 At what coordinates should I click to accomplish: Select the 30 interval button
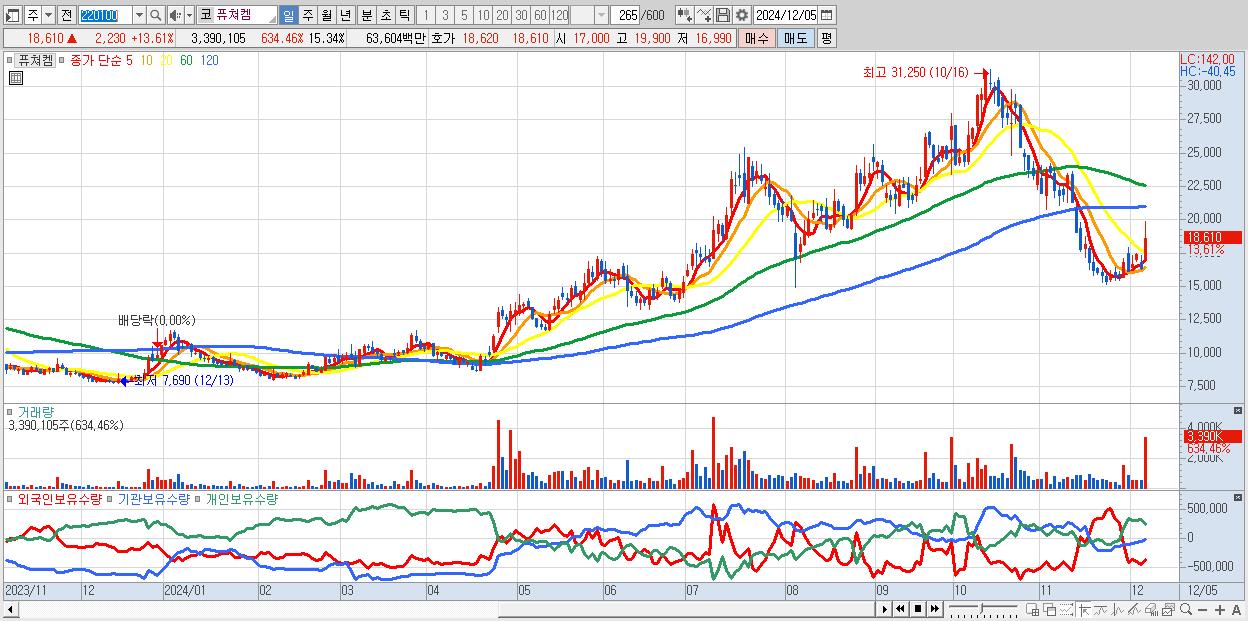pos(521,16)
